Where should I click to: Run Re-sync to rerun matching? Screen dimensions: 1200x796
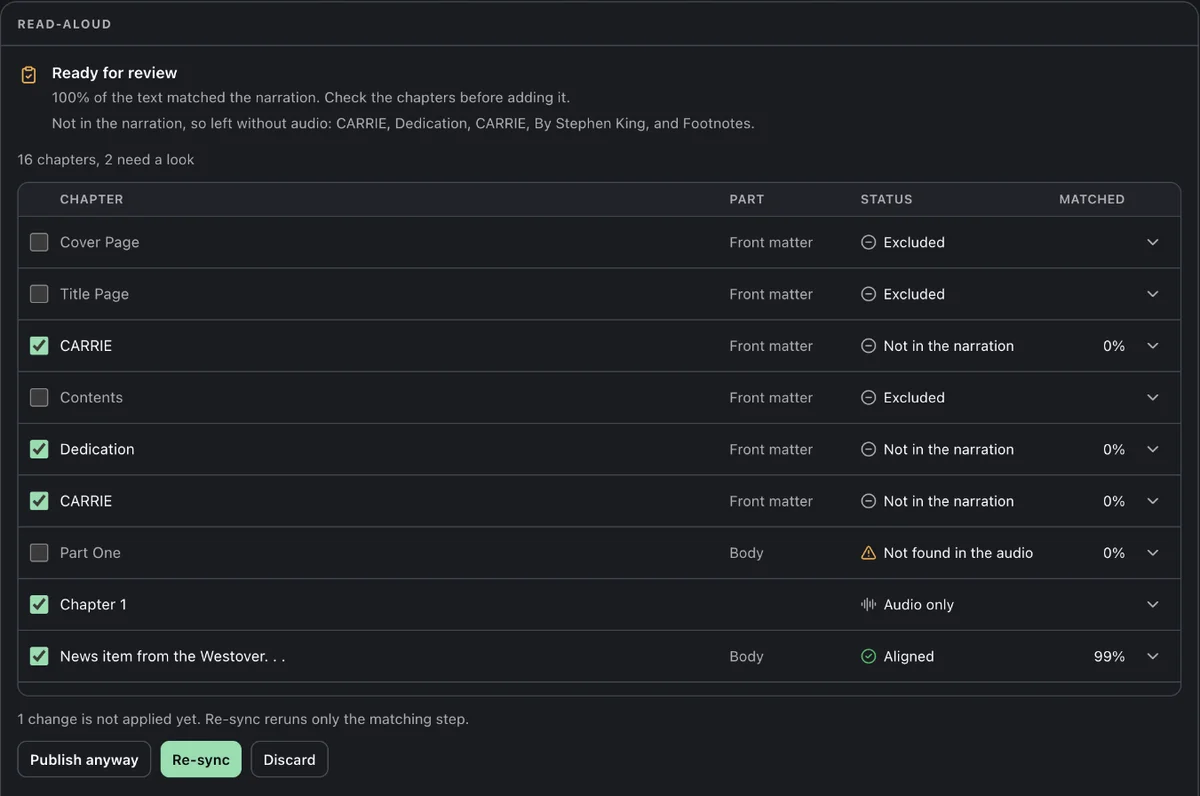tap(201, 759)
